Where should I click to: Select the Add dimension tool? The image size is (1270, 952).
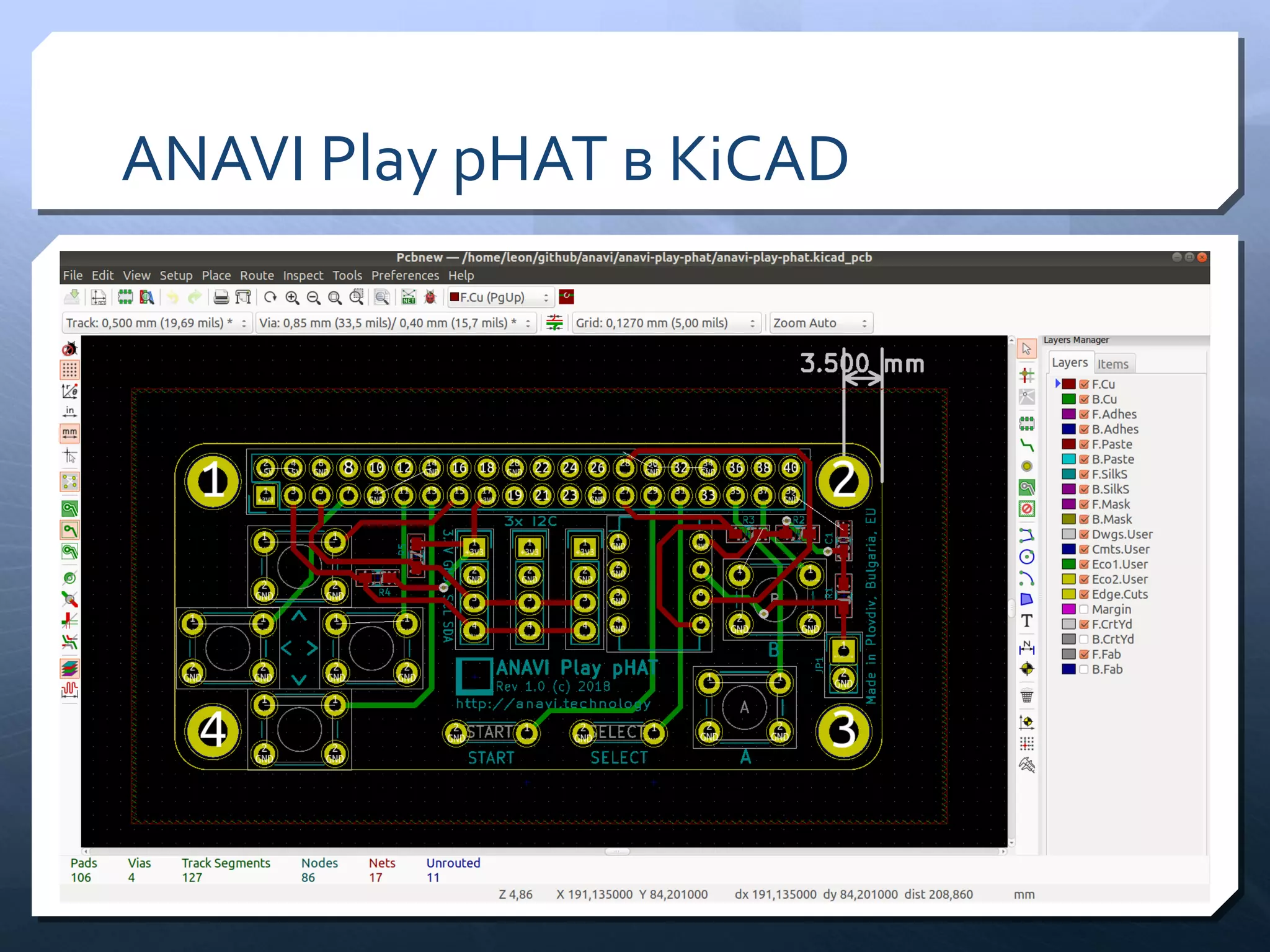(1027, 647)
